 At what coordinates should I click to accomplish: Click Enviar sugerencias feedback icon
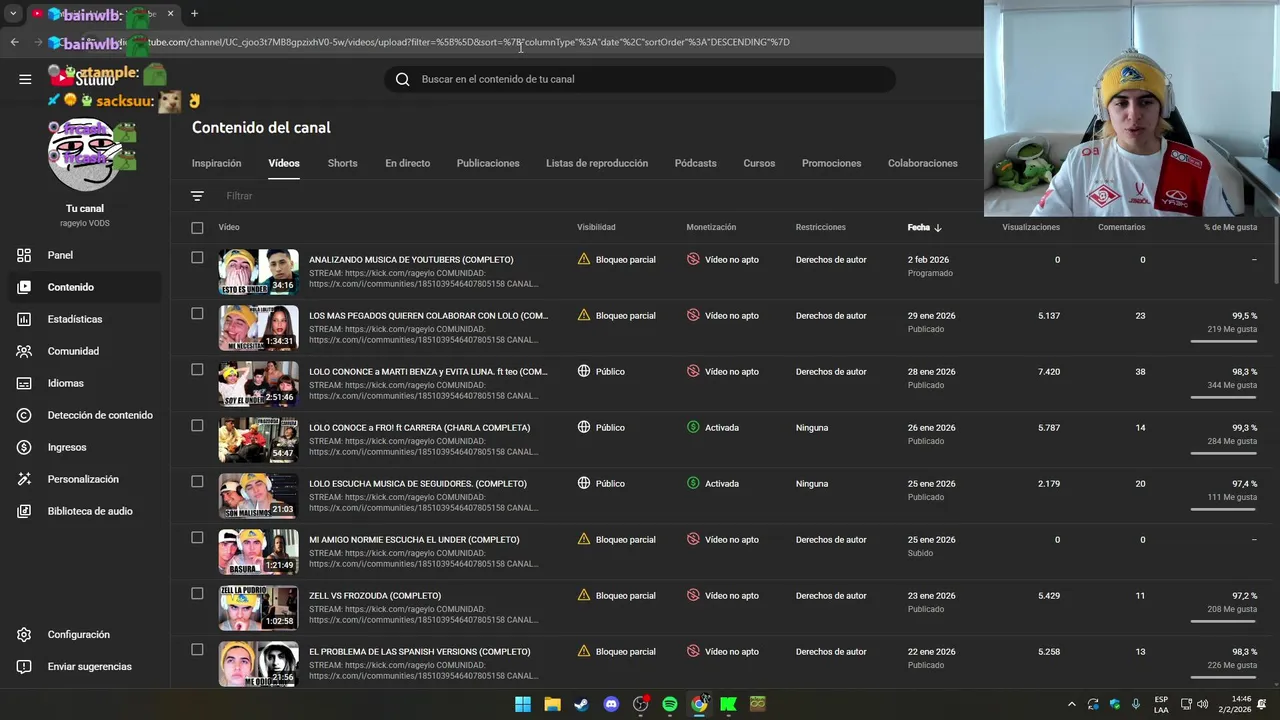click(x=24, y=667)
